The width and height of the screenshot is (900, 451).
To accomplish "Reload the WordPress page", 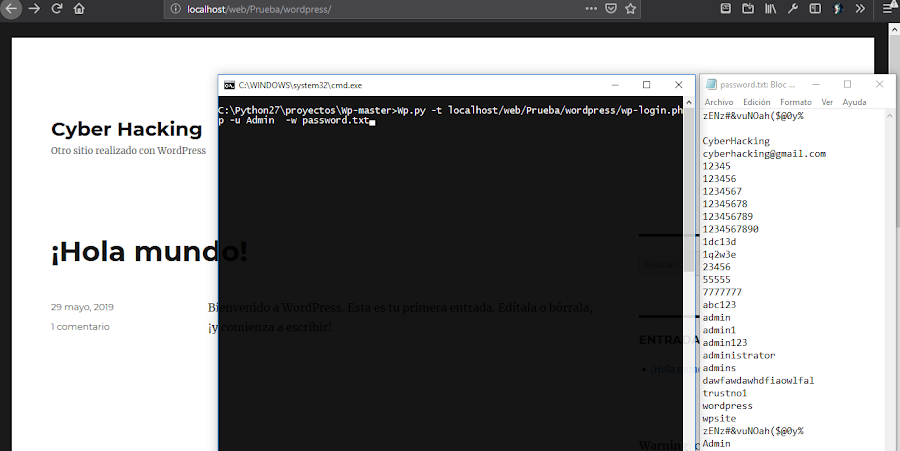I will click(57, 9).
